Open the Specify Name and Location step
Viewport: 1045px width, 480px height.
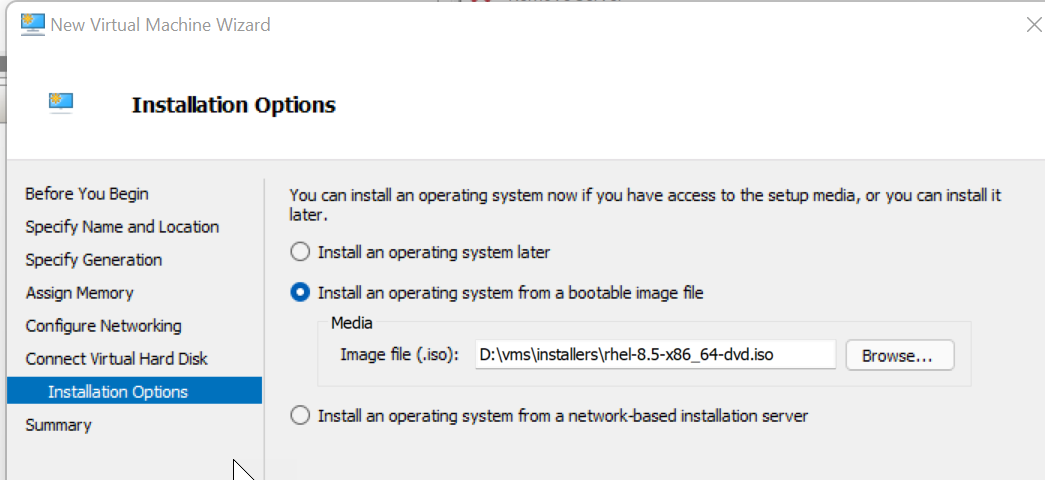tap(122, 227)
